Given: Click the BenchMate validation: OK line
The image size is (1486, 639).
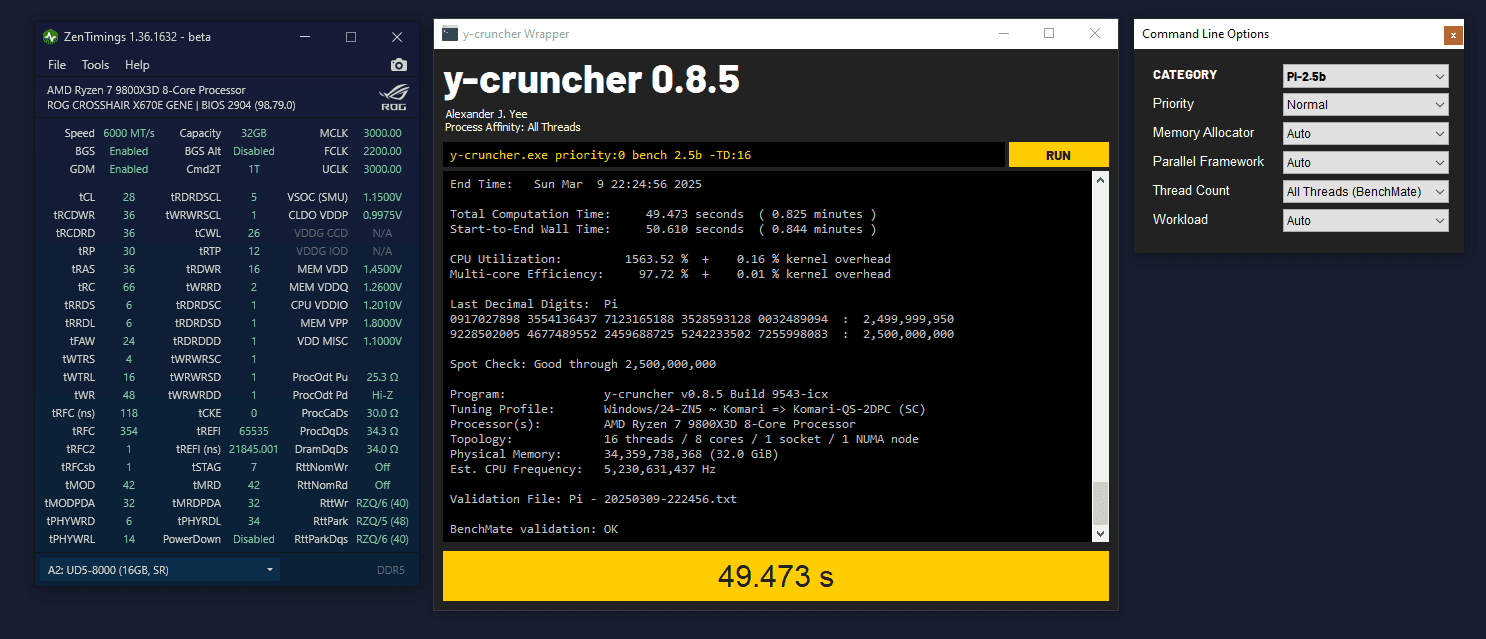Looking at the screenshot, I should tap(534, 529).
